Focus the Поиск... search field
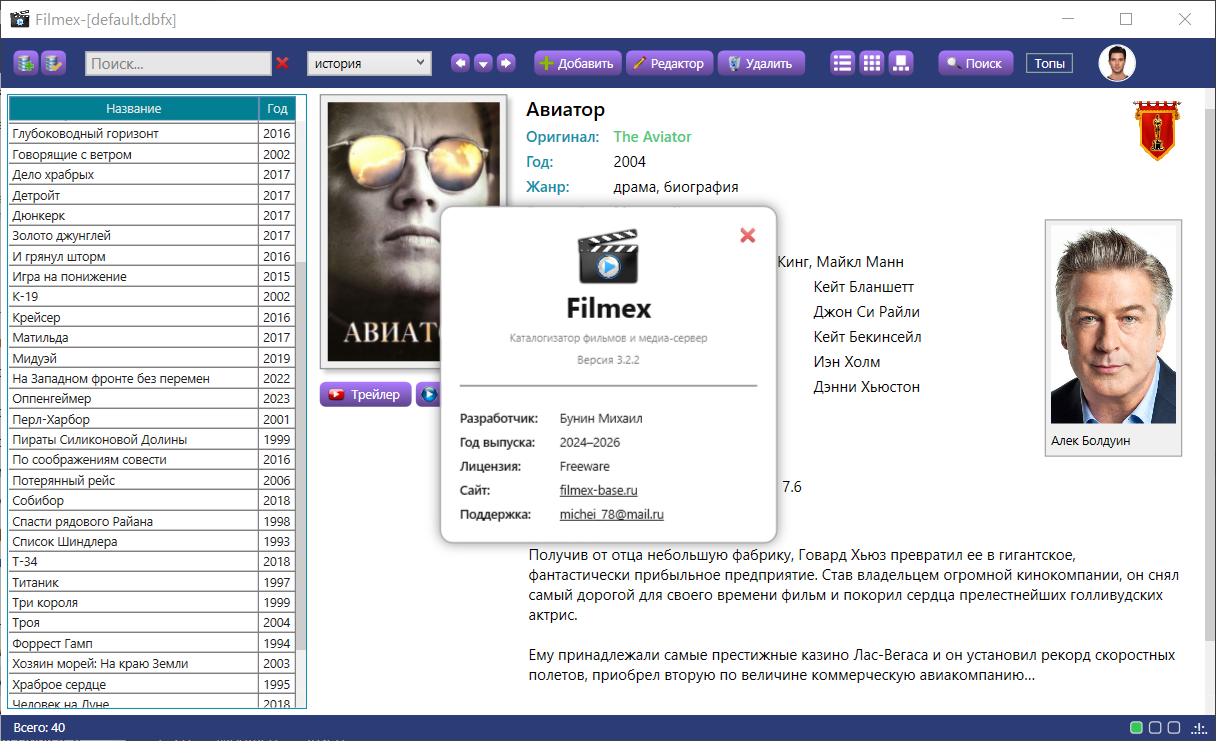 tap(178, 63)
